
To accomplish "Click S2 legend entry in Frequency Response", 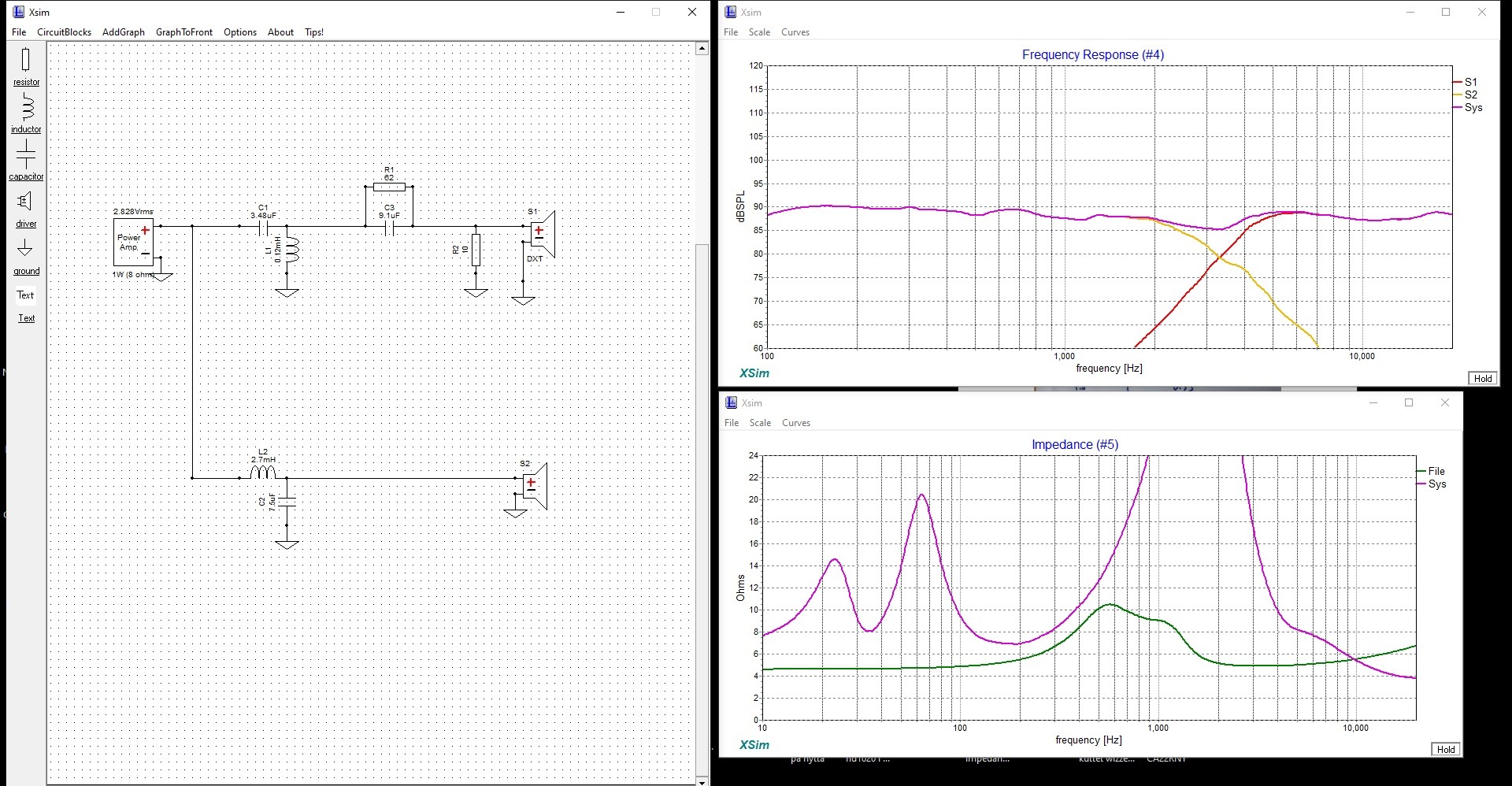I will [x=1466, y=95].
